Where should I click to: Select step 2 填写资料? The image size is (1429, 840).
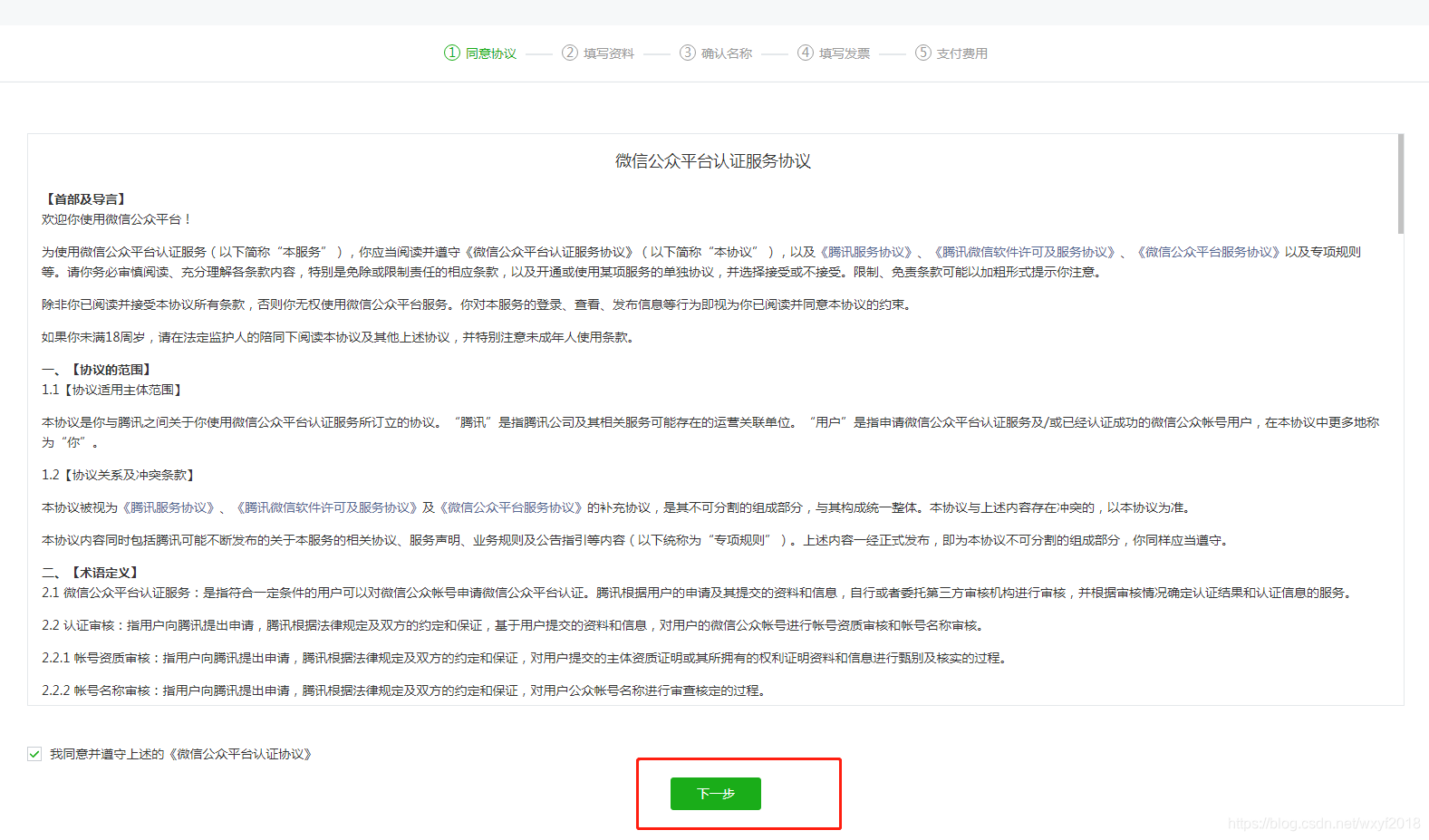click(x=598, y=53)
